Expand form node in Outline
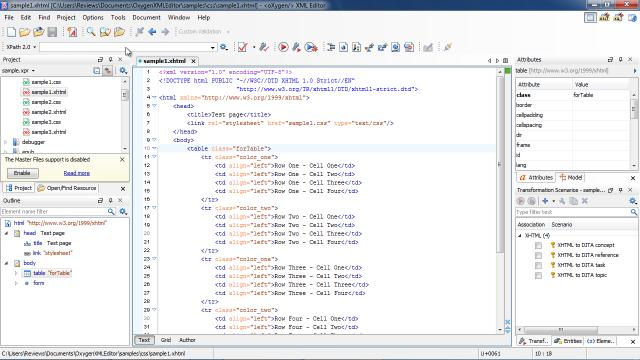 point(16,283)
